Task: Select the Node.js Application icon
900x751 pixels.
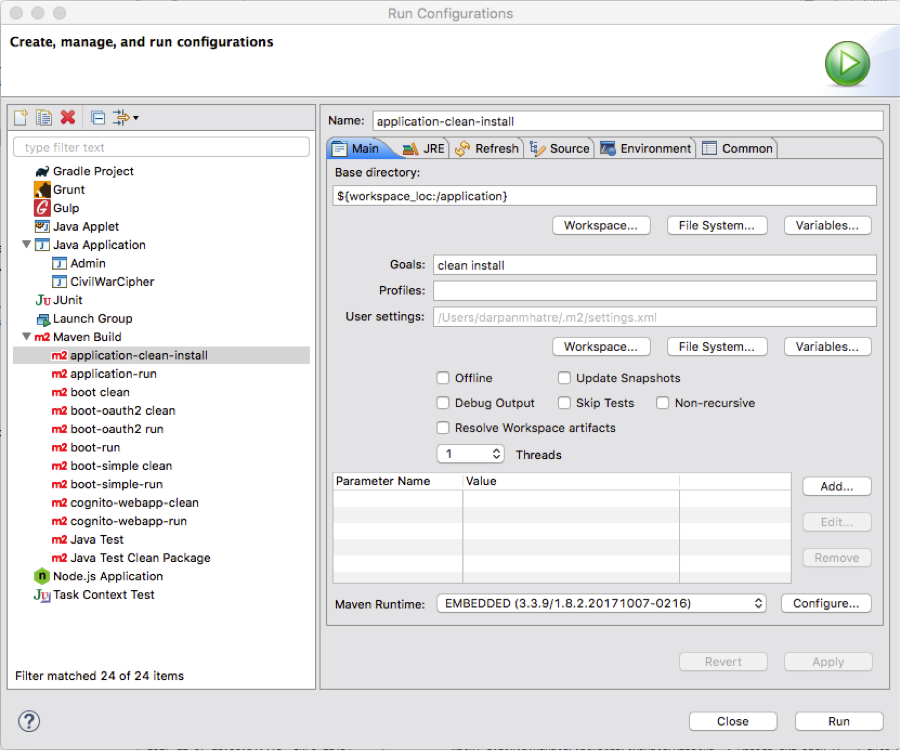Action: [x=42, y=576]
